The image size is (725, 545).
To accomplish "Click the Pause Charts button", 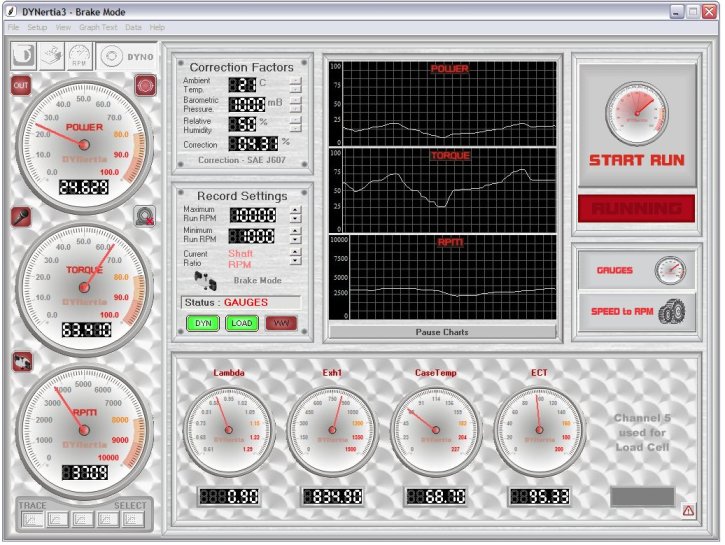I will click(442, 332).
